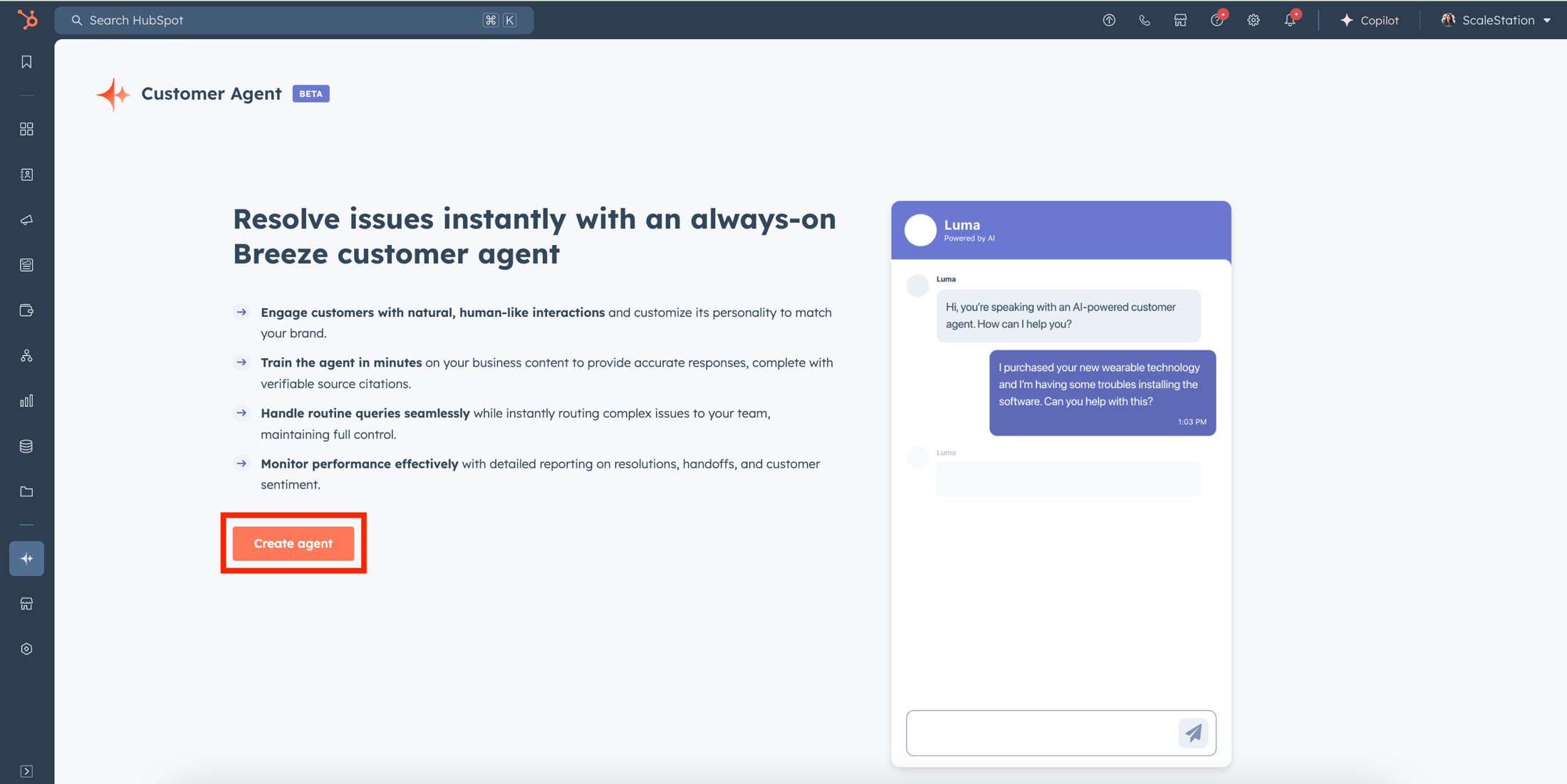
Task: Open the Bookmarks icon in sidebar
Action: click(26, 62)
